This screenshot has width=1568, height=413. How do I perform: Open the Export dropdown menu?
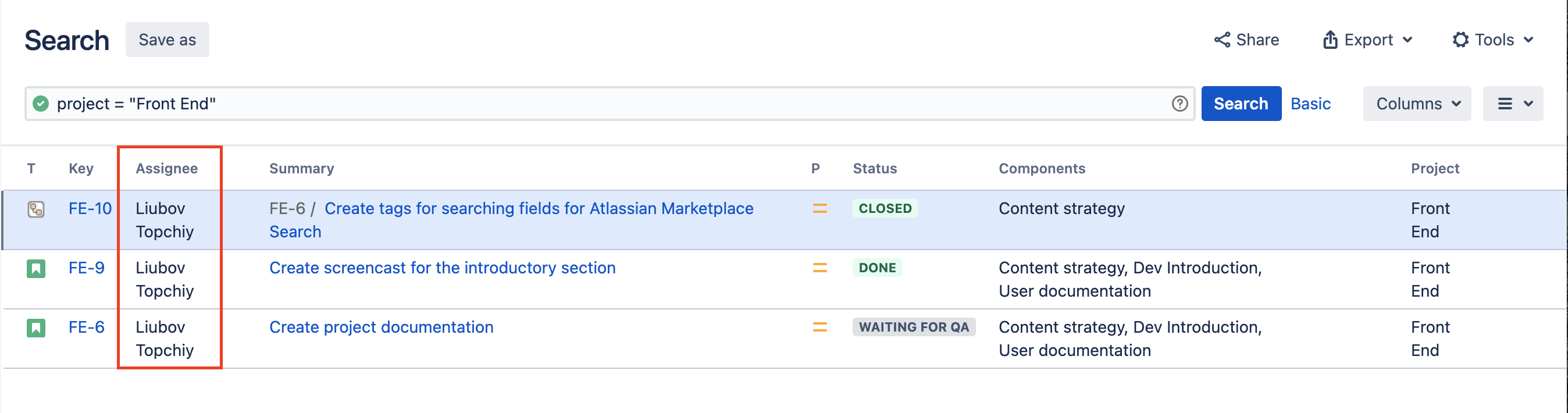point(1367,40)
